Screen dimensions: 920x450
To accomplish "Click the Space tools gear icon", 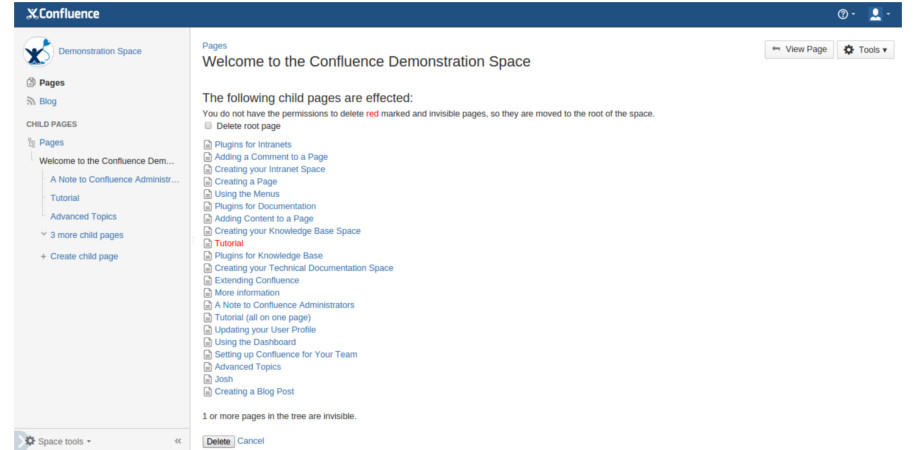I will [x=30, y=441].
